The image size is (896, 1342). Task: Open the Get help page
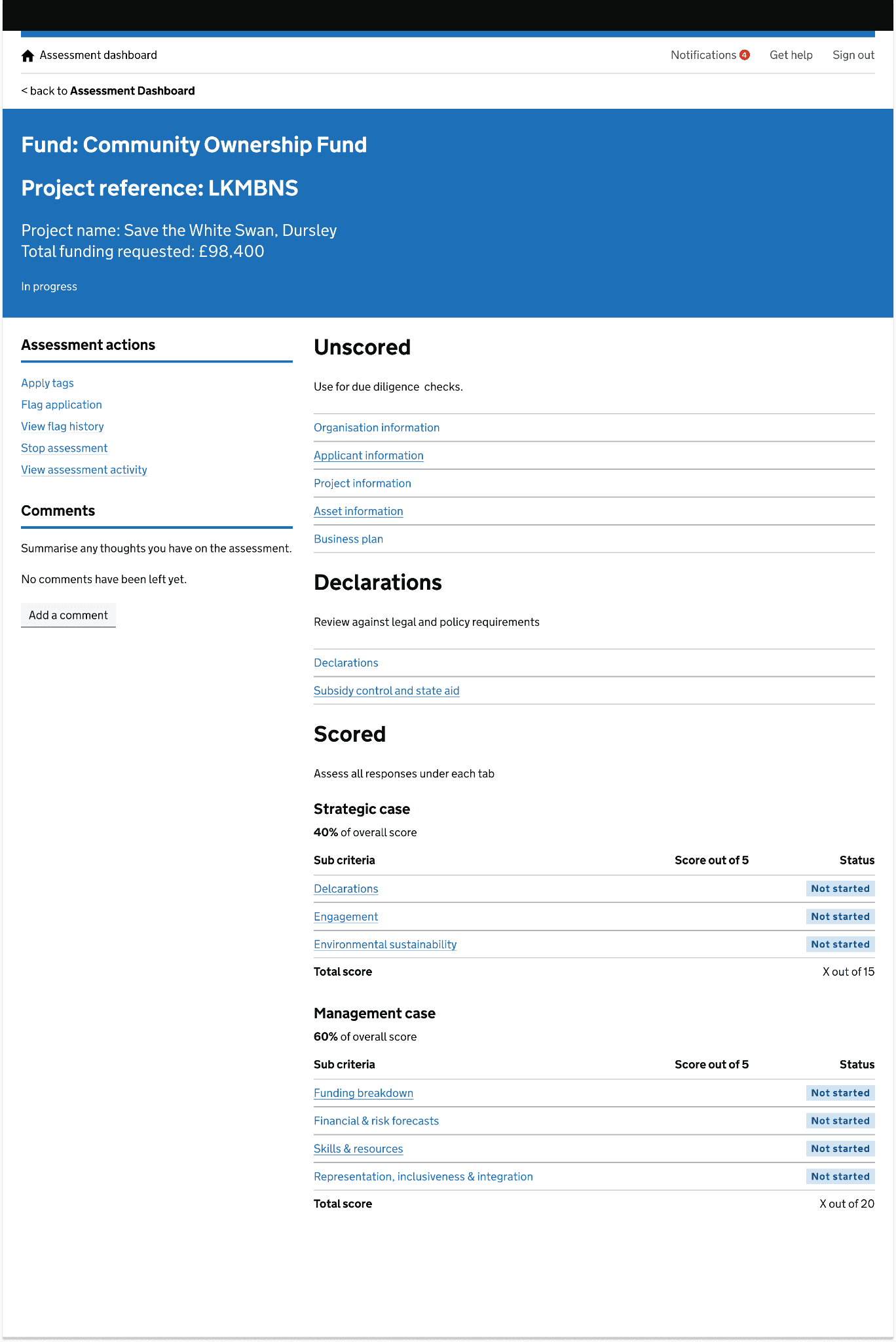(791, 55)
